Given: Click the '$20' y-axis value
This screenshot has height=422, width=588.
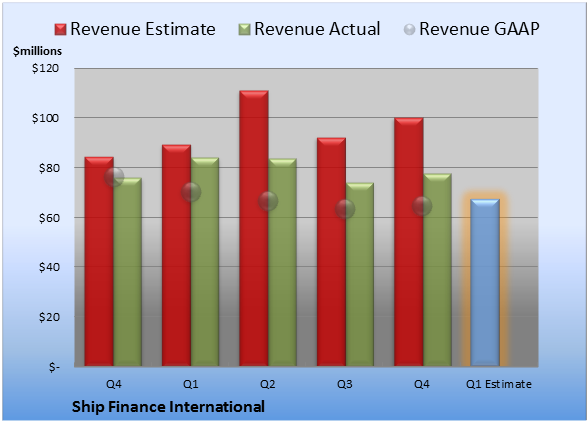Looking at the screenshot, I should tap(49, 317).
